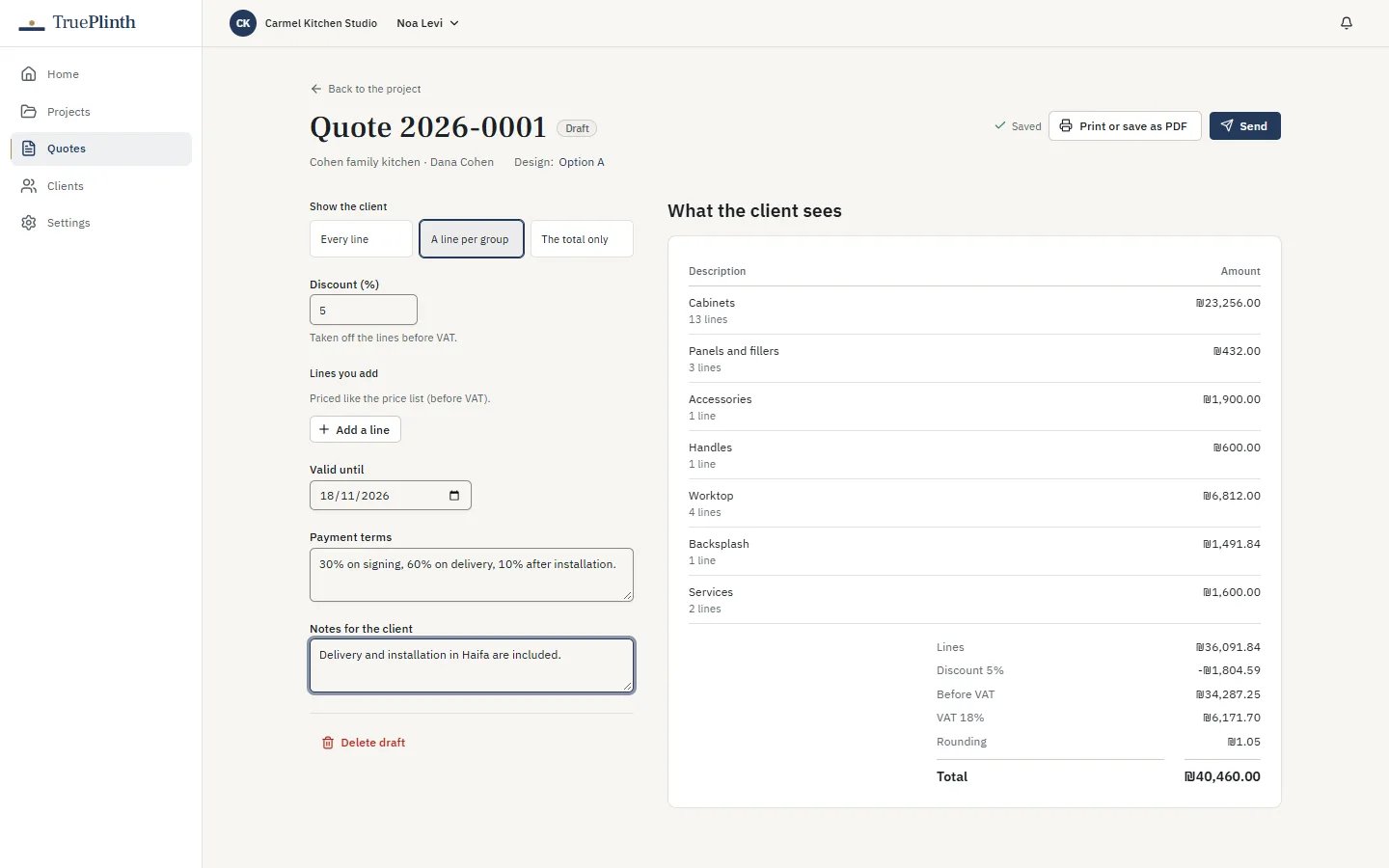Click the Saved checkmark indicator
The height and width of the screenshot is (868, 1389).
coord(1018,126)
